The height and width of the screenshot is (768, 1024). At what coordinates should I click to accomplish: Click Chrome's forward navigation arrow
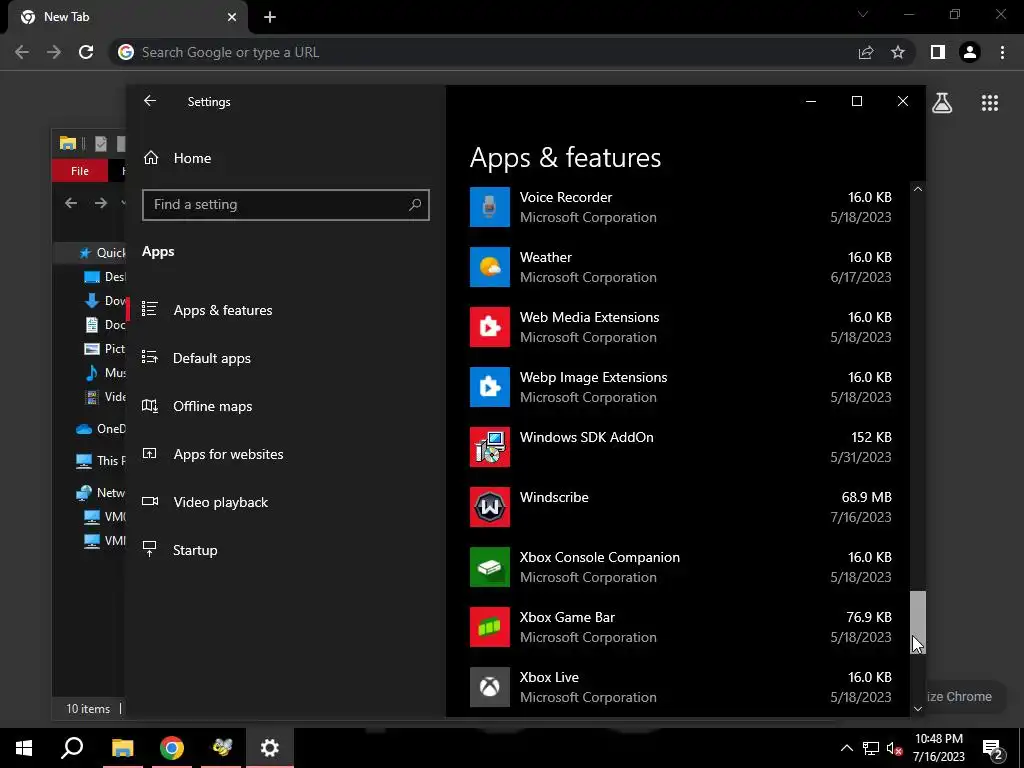54,52
